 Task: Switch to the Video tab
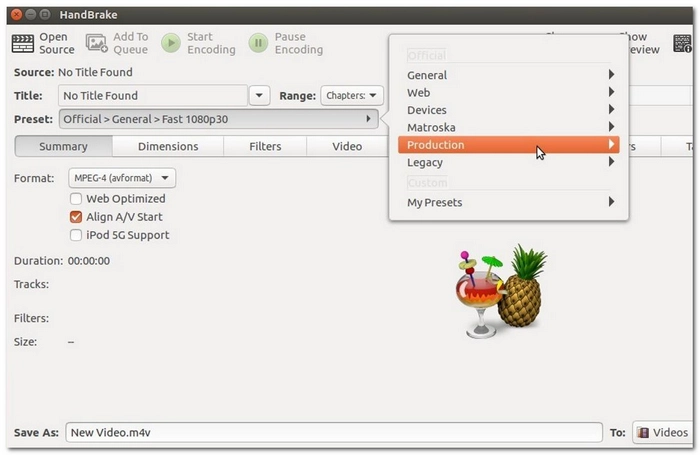click(347, 146)
